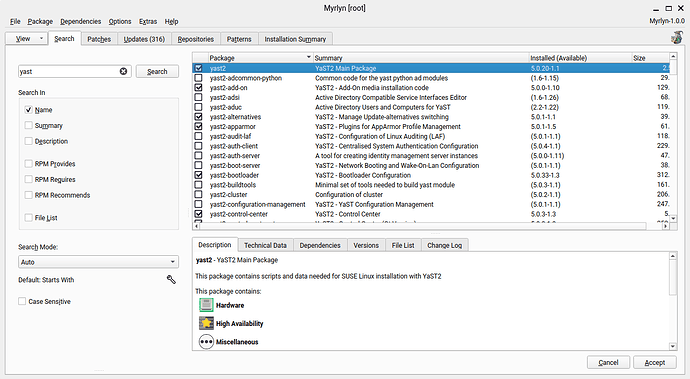Screen dimensions: 690x379
Task: Select the yast2-alternatives package row
Action: [x=431, y=117]
